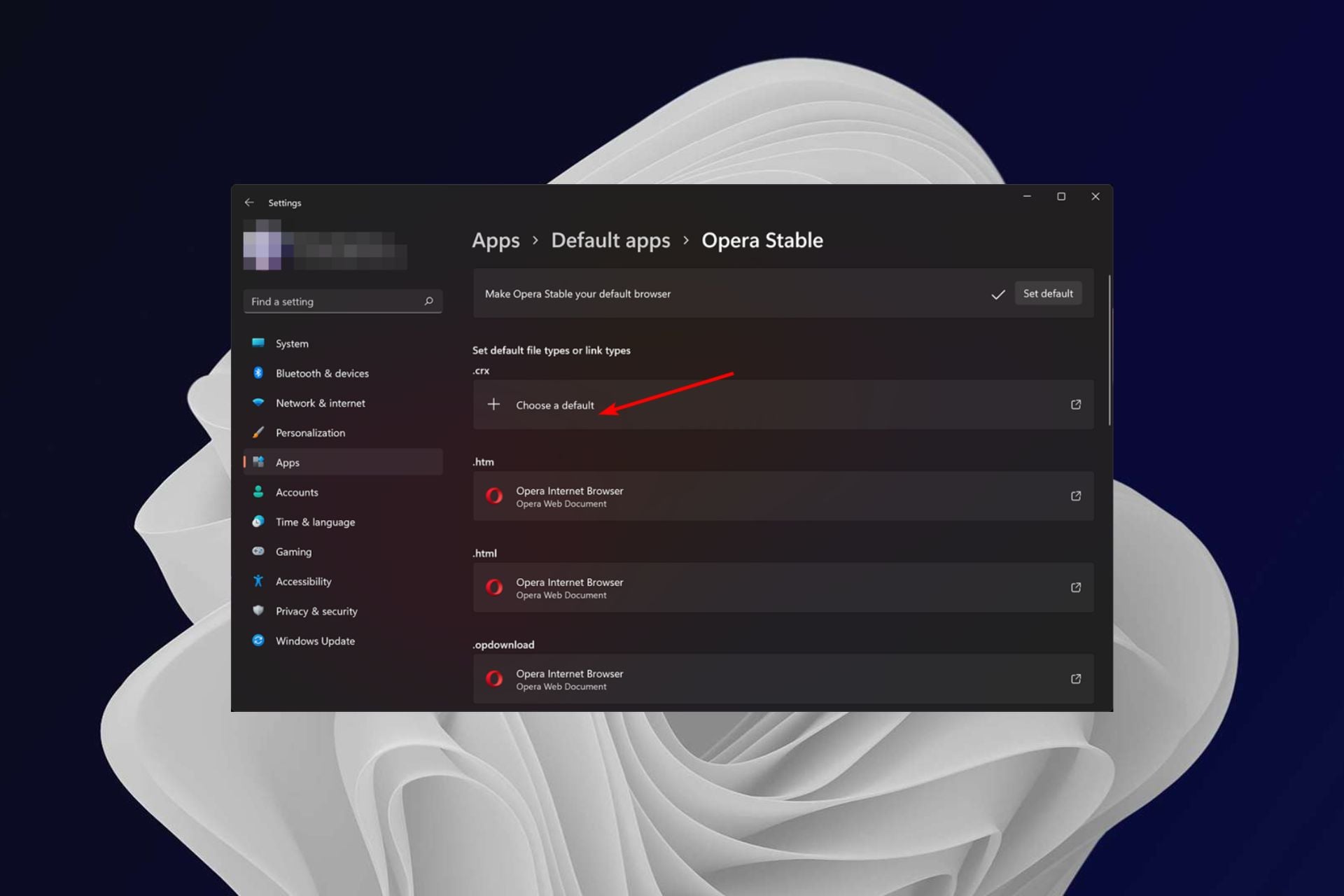1344x896 pixels.
Task: Go back to Default apps breadcrumb
Action: click(x=610, y=240)
